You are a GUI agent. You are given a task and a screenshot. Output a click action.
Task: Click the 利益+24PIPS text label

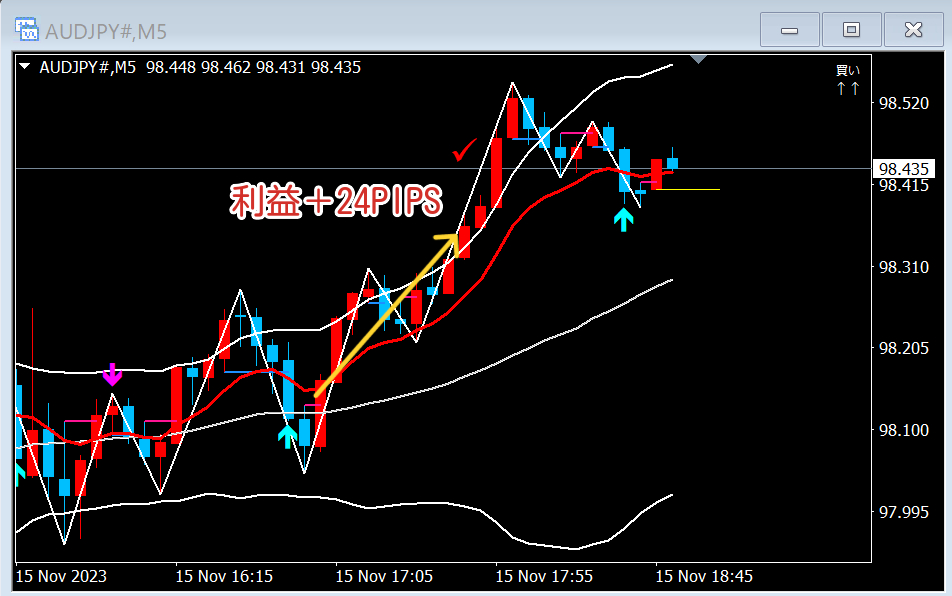336,200
